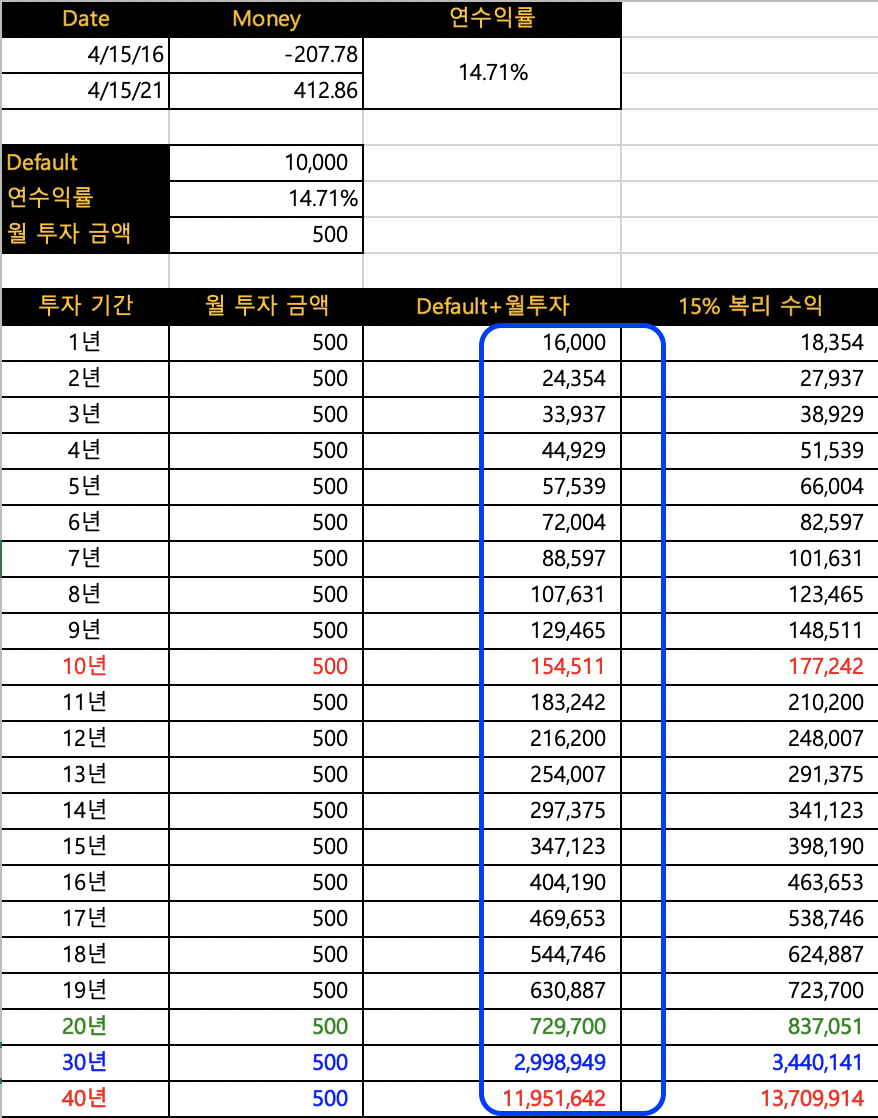Select the cell with 412.86
878x1118 pixels.
point(266,91)
